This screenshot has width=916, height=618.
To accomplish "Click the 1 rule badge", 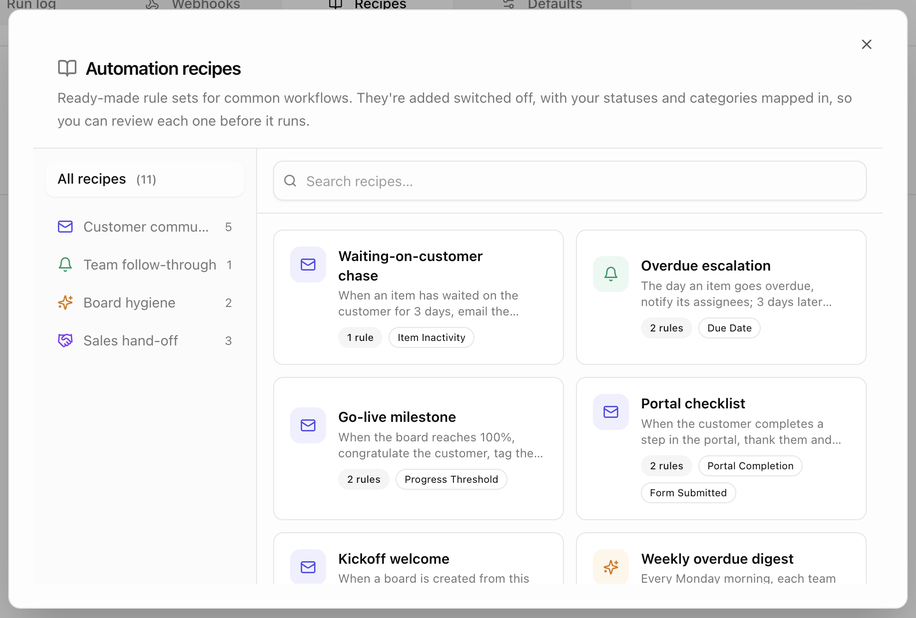I will pyautogui.click(x=360, y=338).
